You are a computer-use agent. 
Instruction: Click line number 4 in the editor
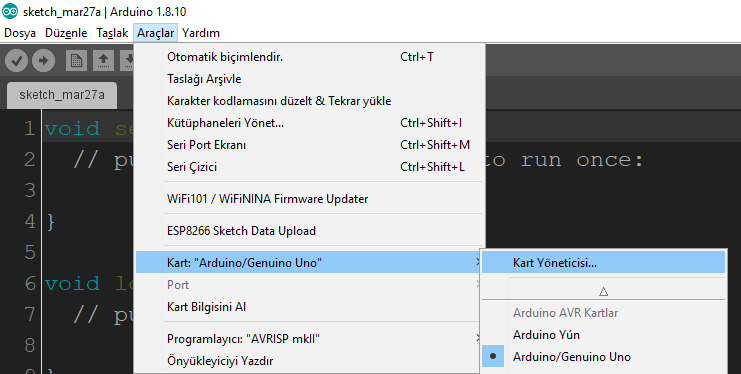[30, 221]
